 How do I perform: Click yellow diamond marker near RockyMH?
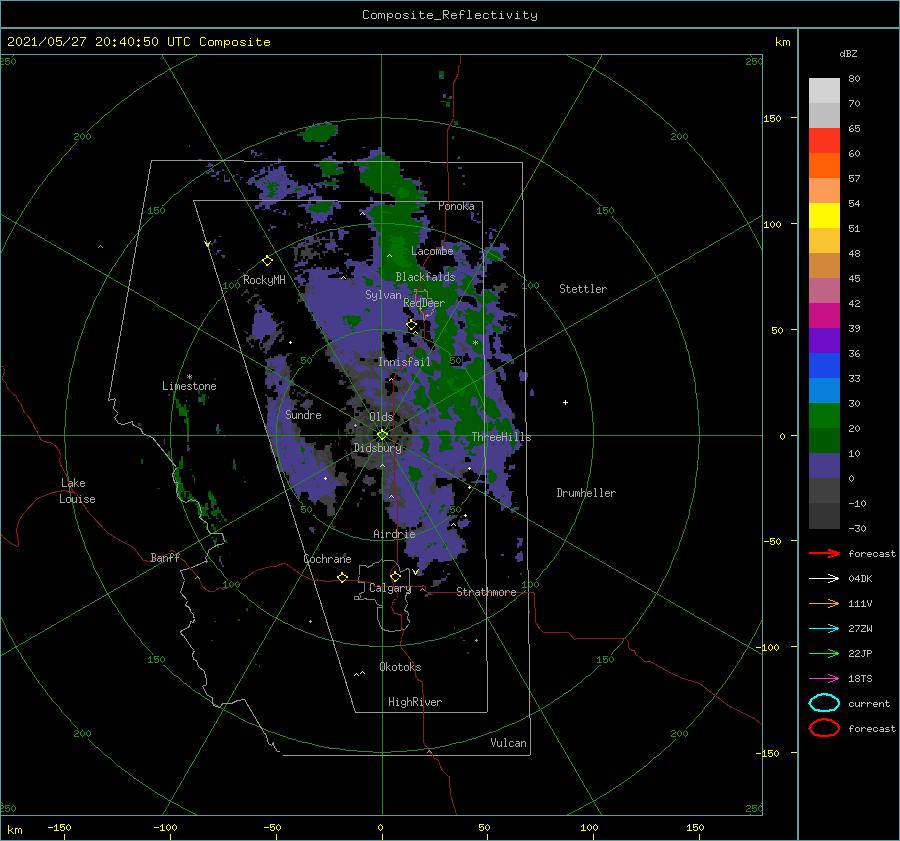click(267, 261)
